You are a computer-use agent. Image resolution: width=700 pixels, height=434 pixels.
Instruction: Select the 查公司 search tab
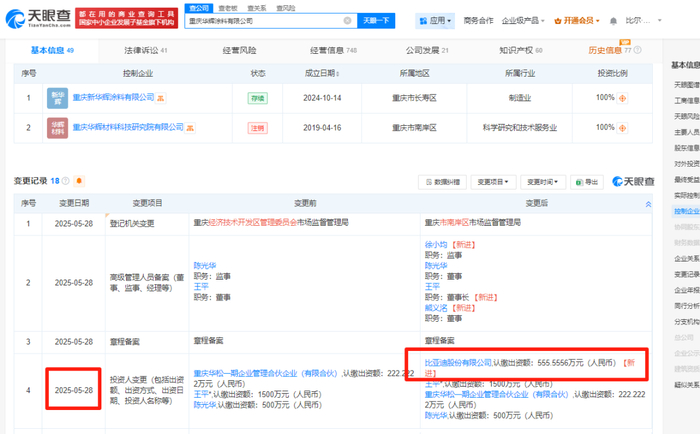tap(199, 8)
